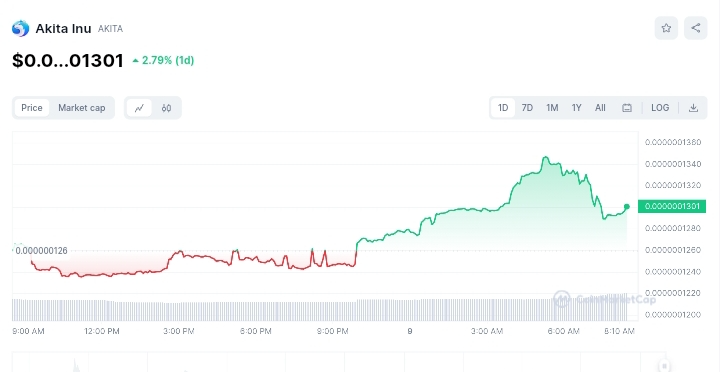Click the 0.000000126 opening price label
Viewport: 720px width, 372px height.
(x=41, y=251)
